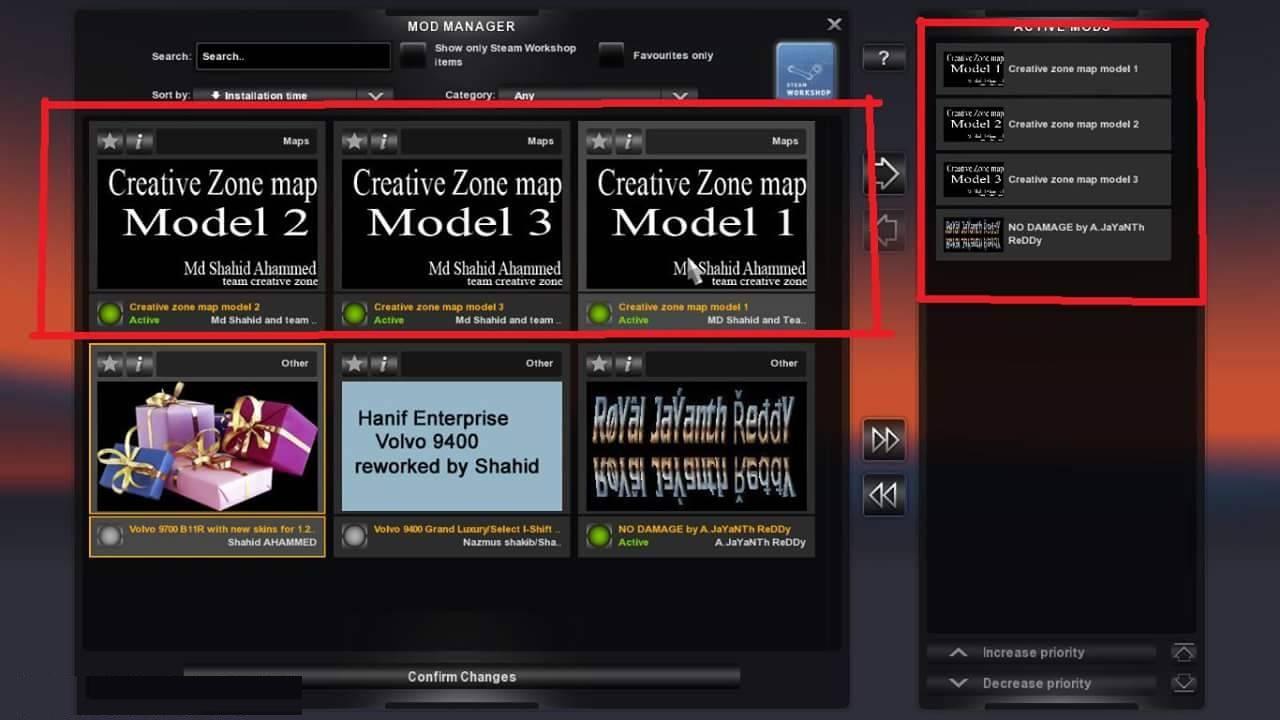Tick the Favourites only checkbox

(x=611, y=55)
